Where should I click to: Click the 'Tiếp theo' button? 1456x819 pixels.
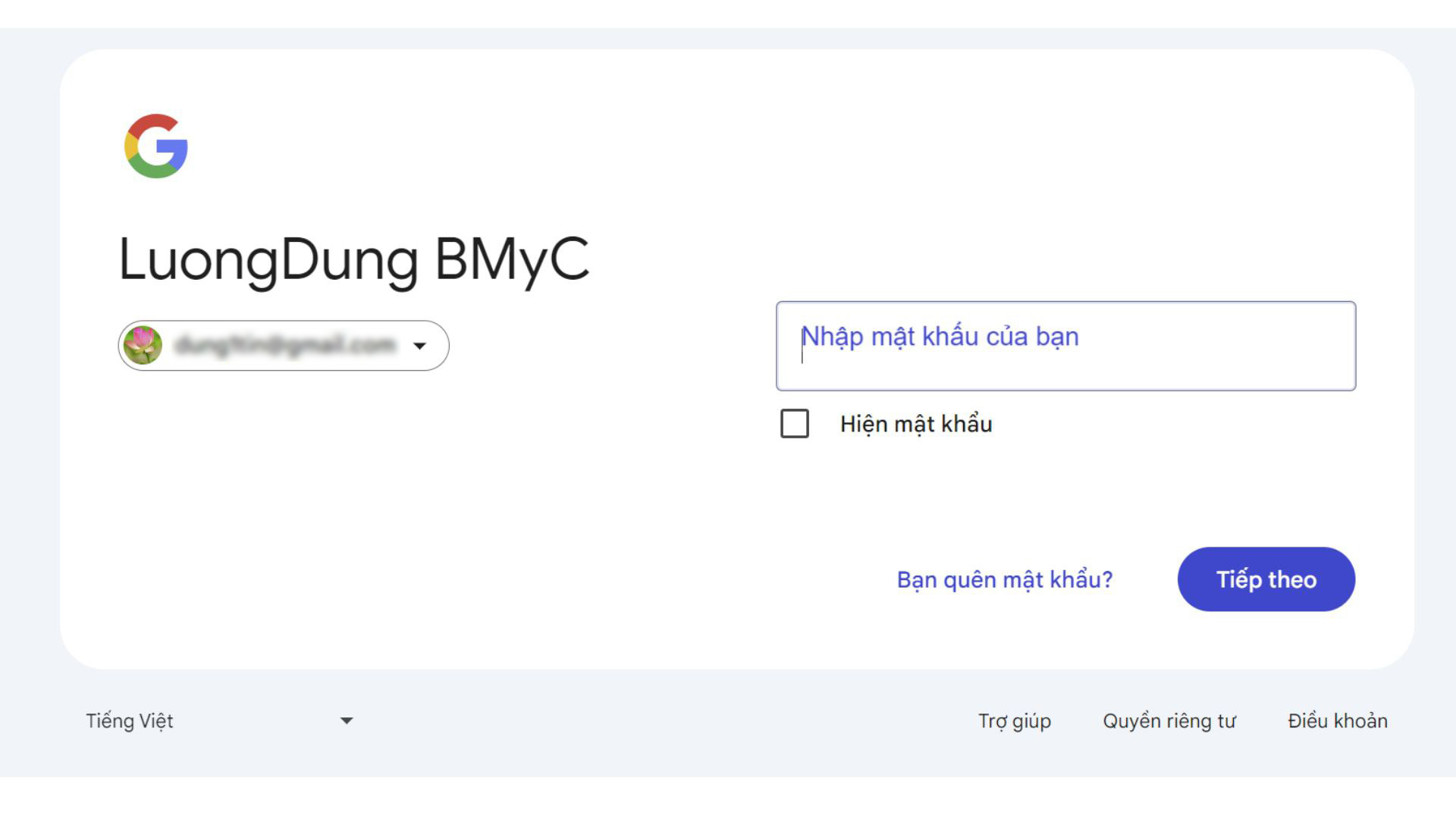coord(1266,579)
